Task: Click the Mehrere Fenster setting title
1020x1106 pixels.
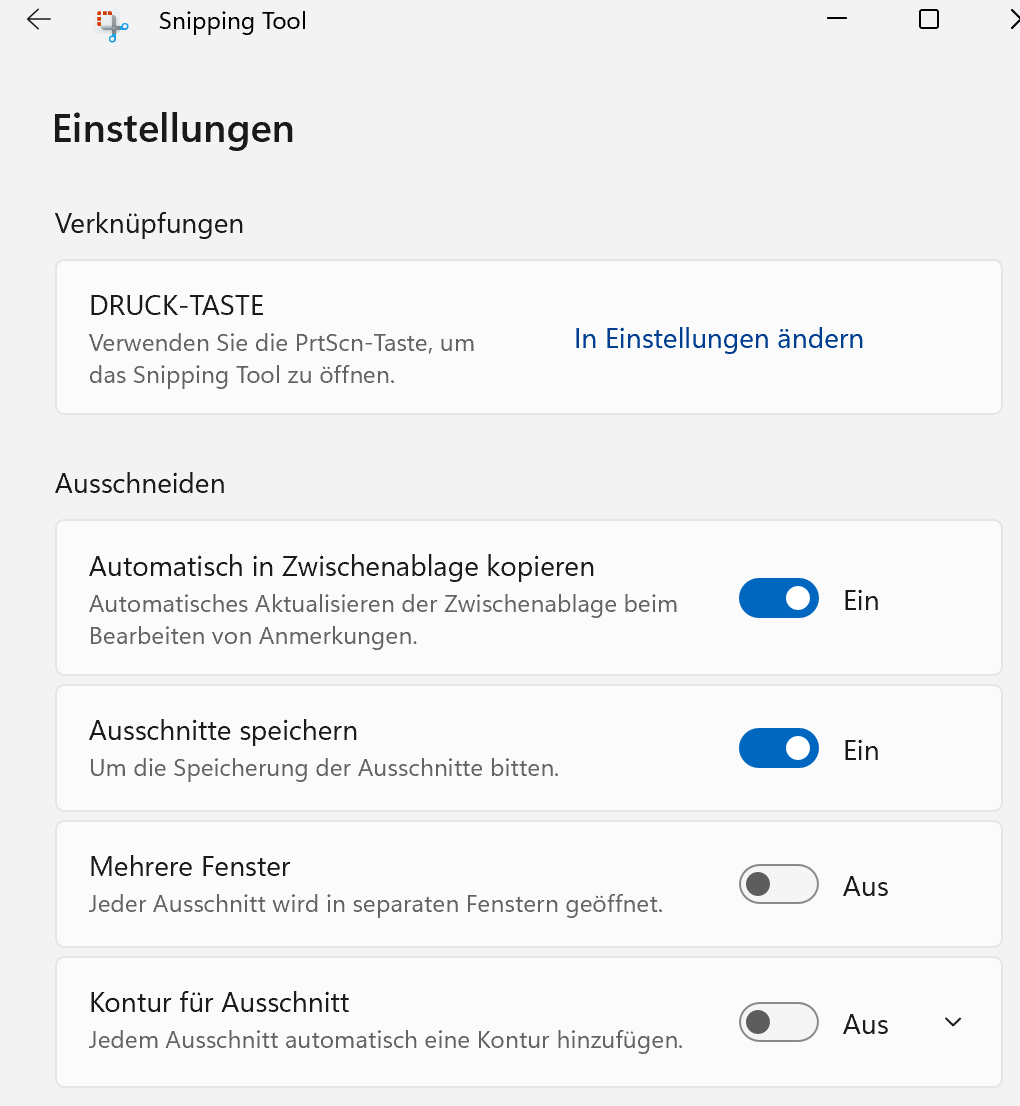Action: [x=189, y=866]
